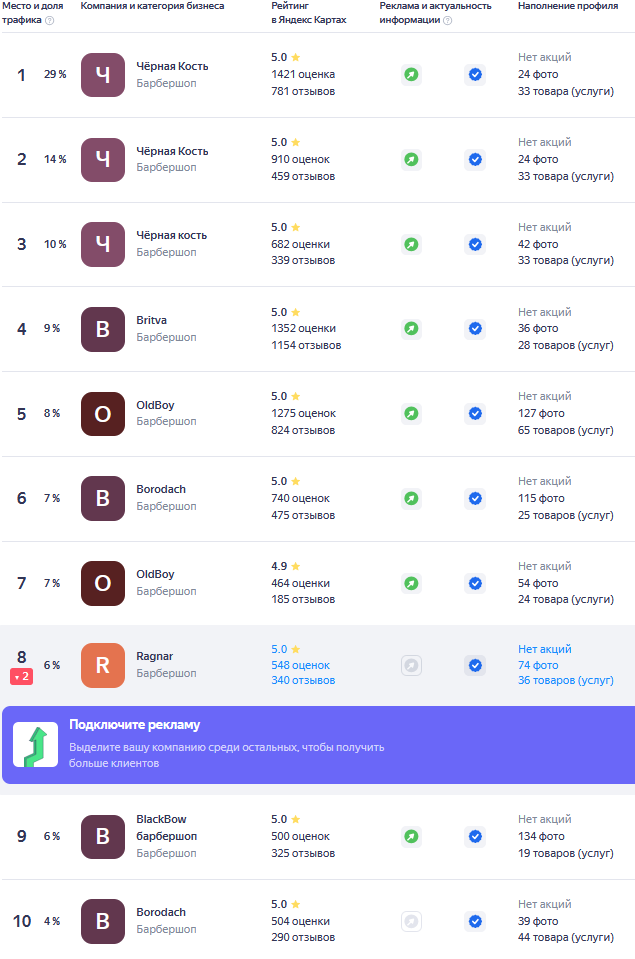Open Ragnar's 548 оценок rating link

point(300,665)
